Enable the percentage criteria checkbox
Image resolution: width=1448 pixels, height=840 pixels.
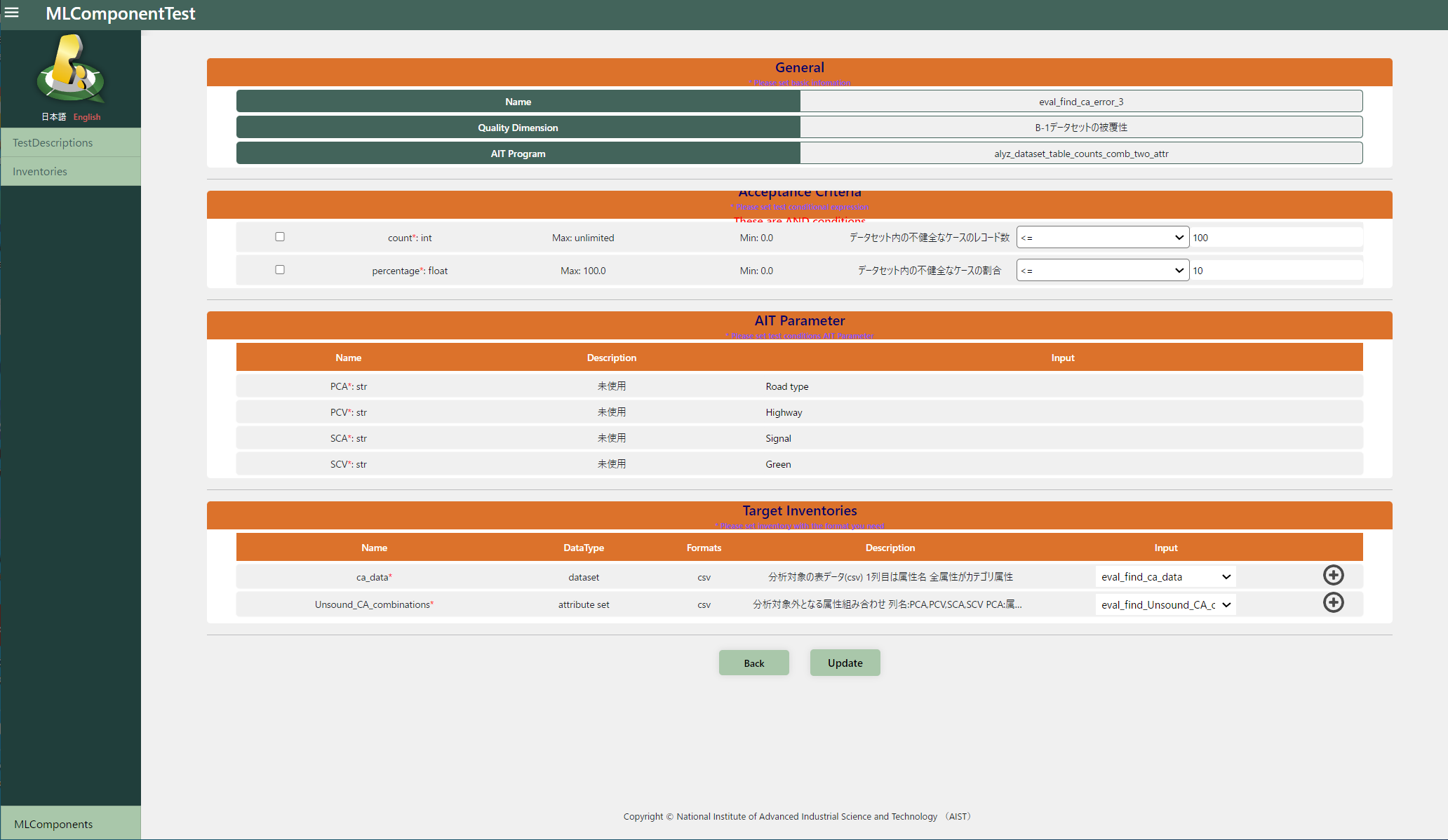pyautogui.click(x=280, y=270)
